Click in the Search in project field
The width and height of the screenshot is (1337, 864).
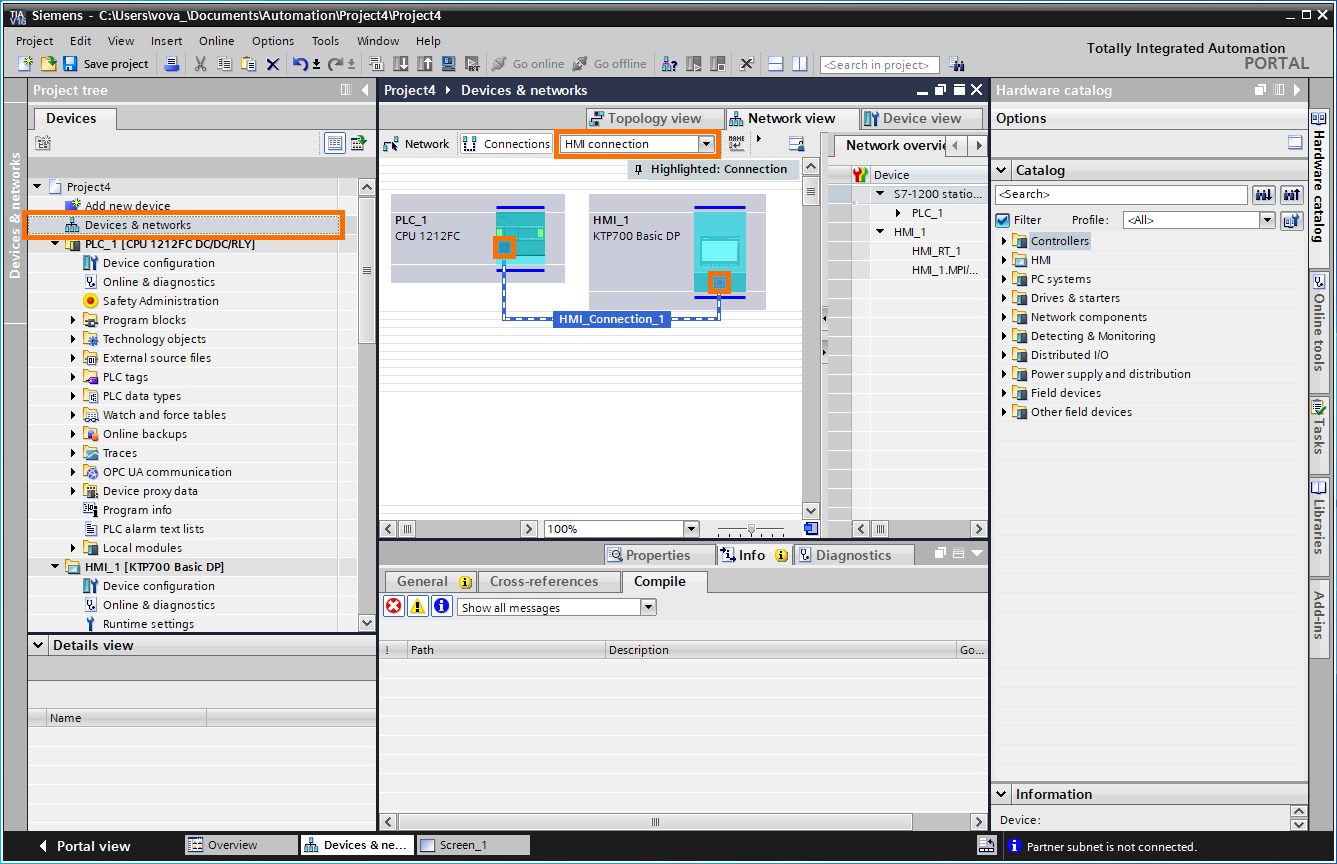[880, 65]
